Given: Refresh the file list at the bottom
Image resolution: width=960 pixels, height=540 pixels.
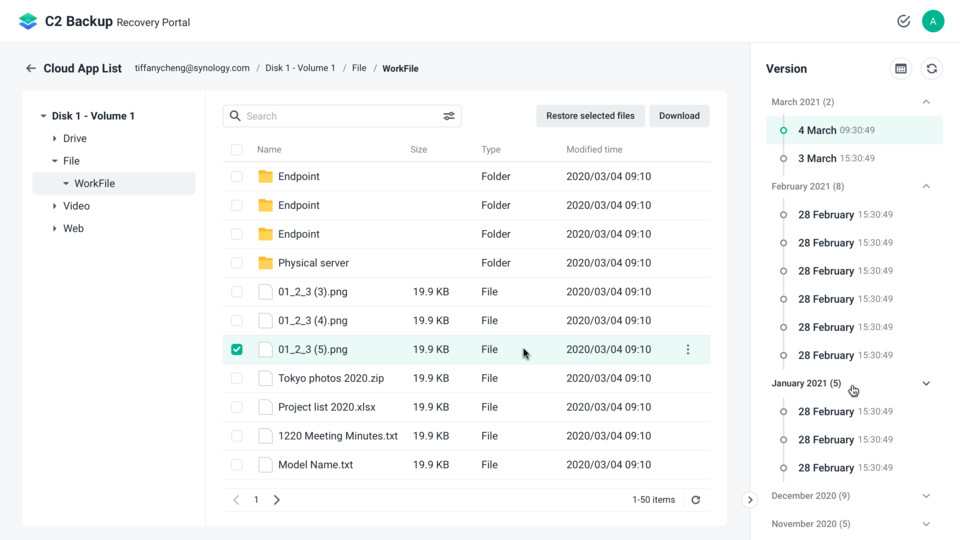Looking at the screenshot, I should click(x=696, y=500).
